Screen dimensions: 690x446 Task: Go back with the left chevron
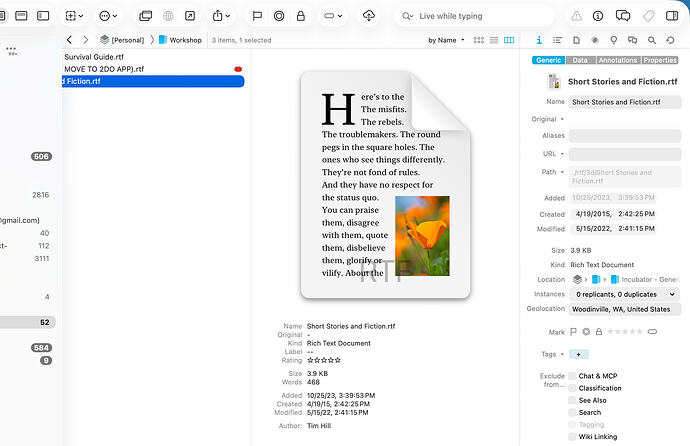69,40
